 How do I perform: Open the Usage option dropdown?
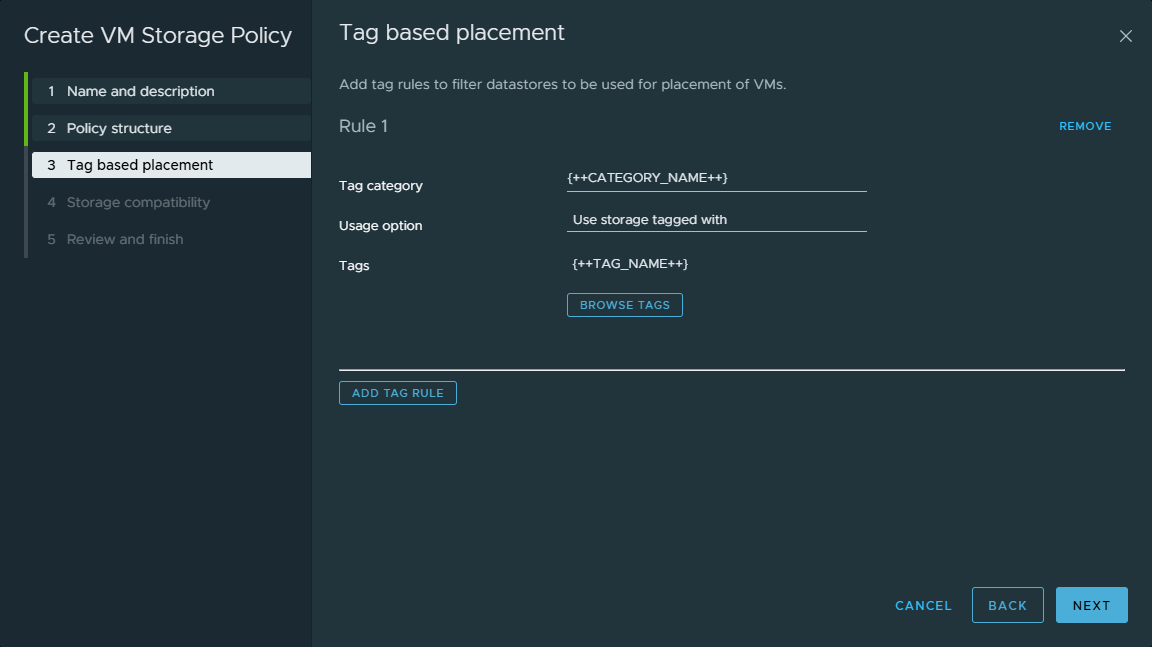(716, 219)
